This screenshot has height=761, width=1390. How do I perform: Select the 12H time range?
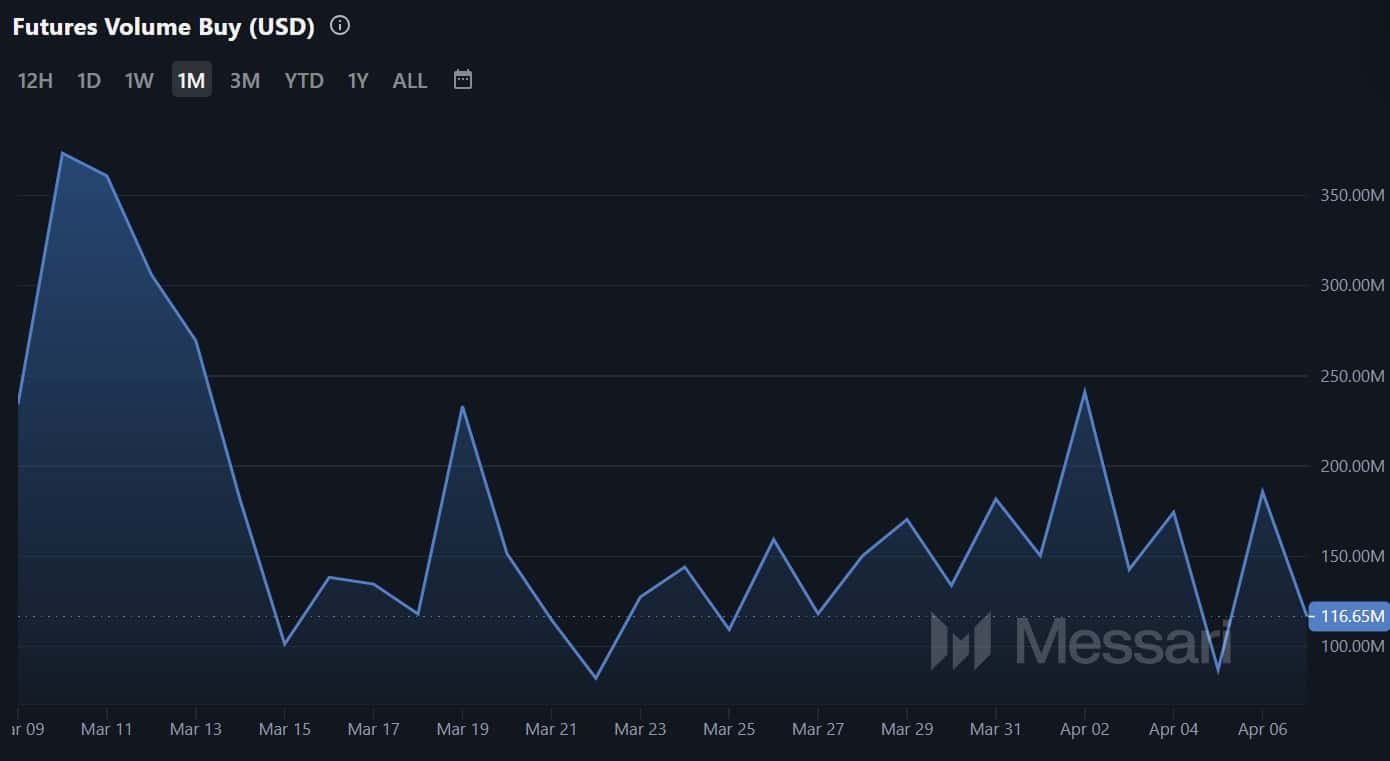tap(35, 81)
